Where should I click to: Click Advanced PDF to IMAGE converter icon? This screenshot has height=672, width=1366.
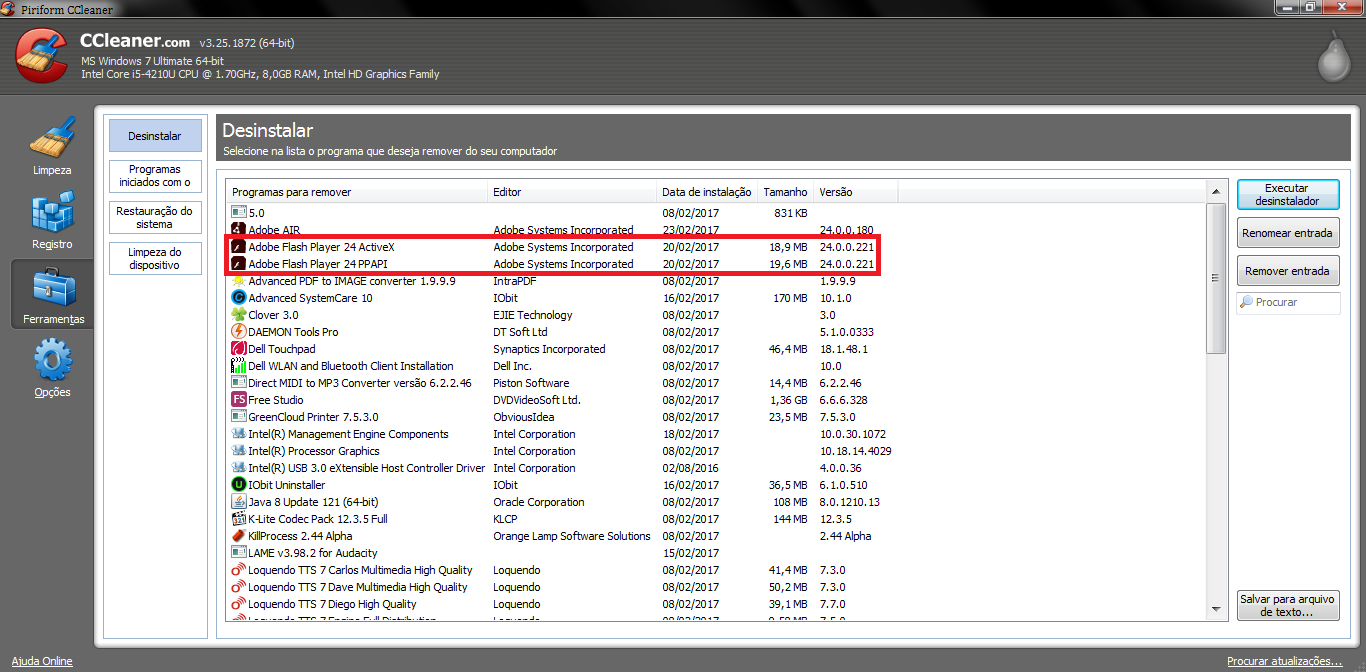239,281
